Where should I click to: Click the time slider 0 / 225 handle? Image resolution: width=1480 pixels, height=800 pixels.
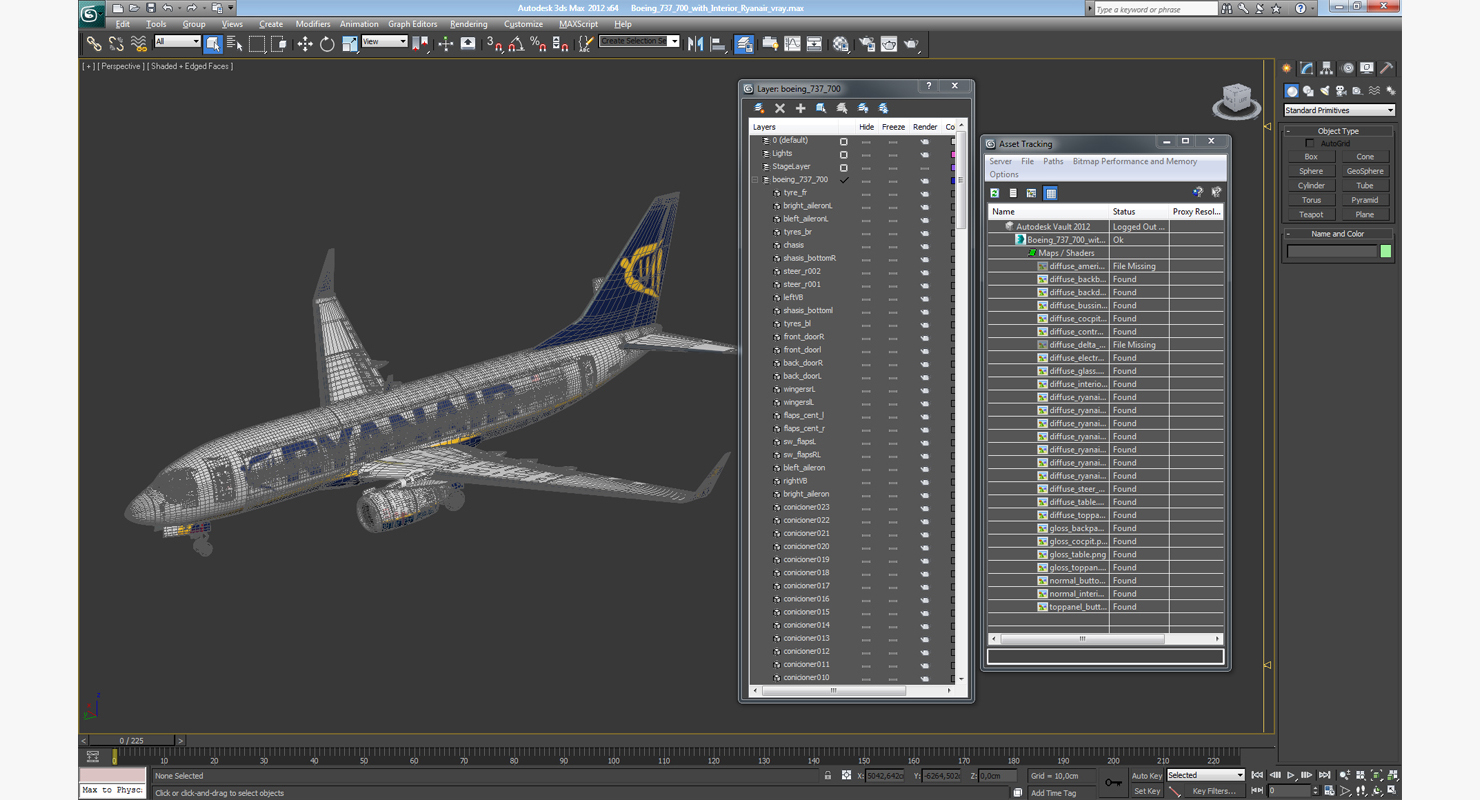(x=131, y=741)
